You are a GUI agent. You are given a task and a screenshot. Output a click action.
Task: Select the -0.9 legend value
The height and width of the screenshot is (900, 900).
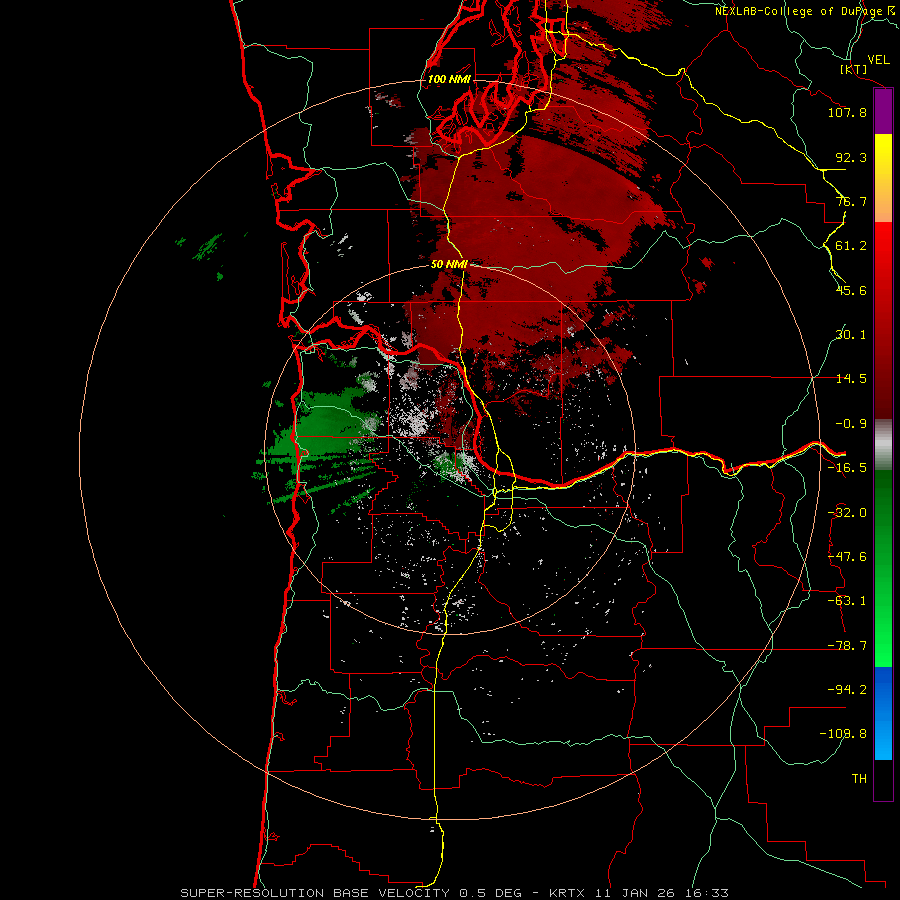click(851, 424)
